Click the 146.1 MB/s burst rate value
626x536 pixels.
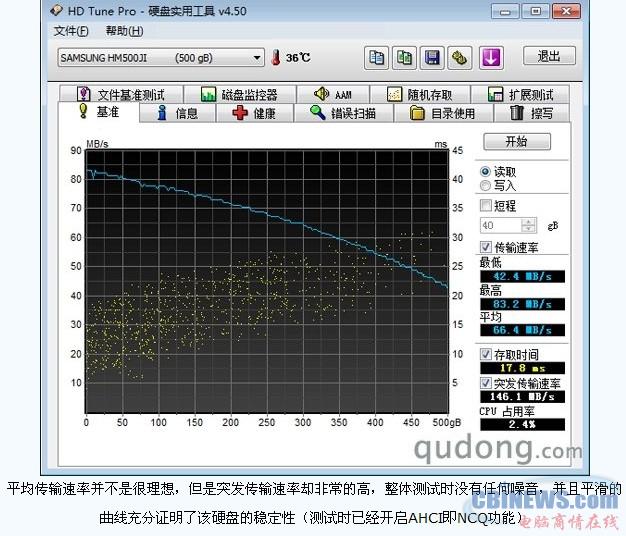click(522, 396)
